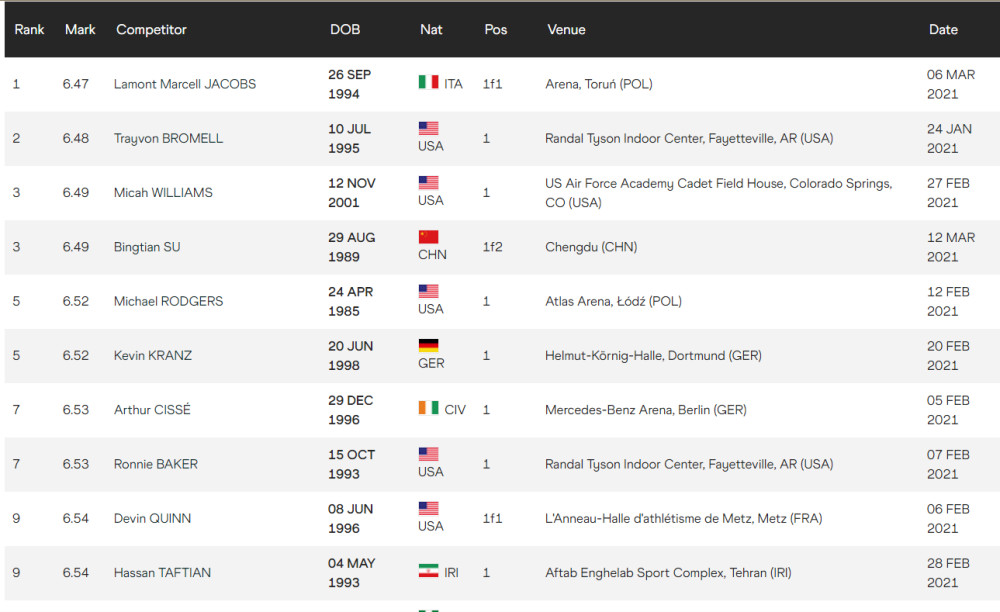Sort by the Mark column header
Image resolution: width=1000 pixels, height=612 pixels.
pyautogui.click(x=80, y=29)
